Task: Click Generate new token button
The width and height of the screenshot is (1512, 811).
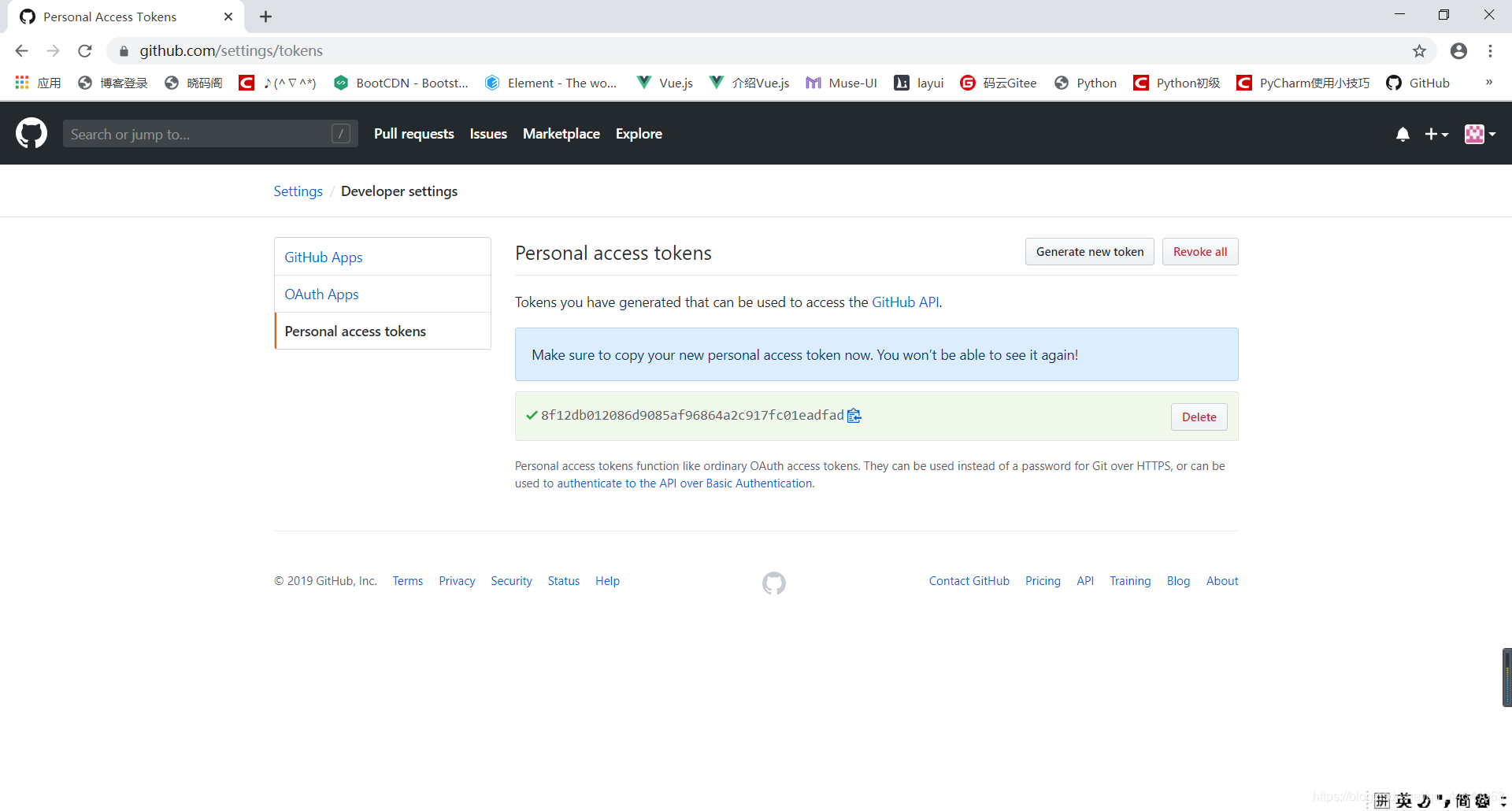Action: 1090,252
